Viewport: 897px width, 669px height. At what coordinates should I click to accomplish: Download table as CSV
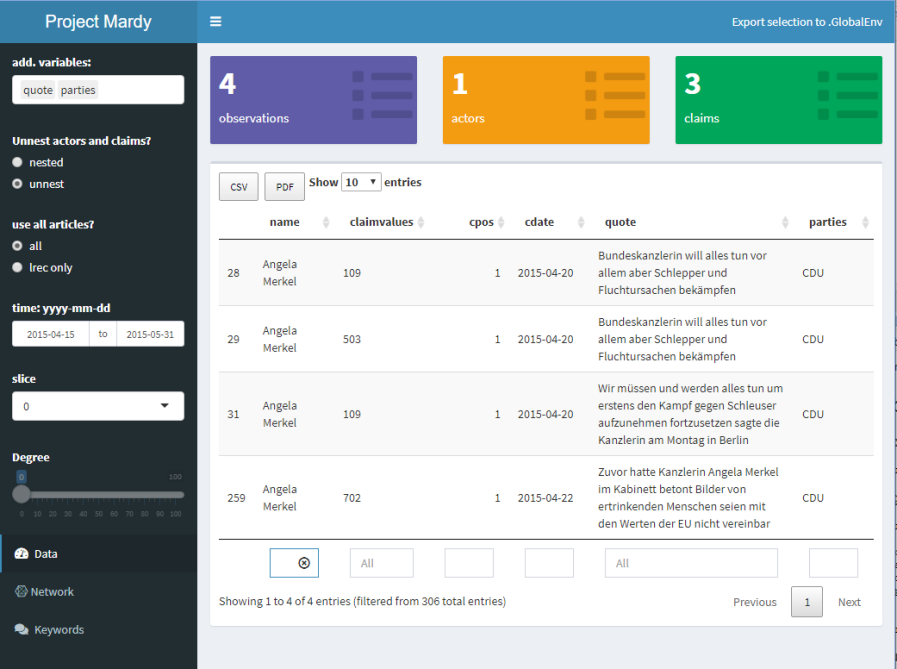point(239,187)
